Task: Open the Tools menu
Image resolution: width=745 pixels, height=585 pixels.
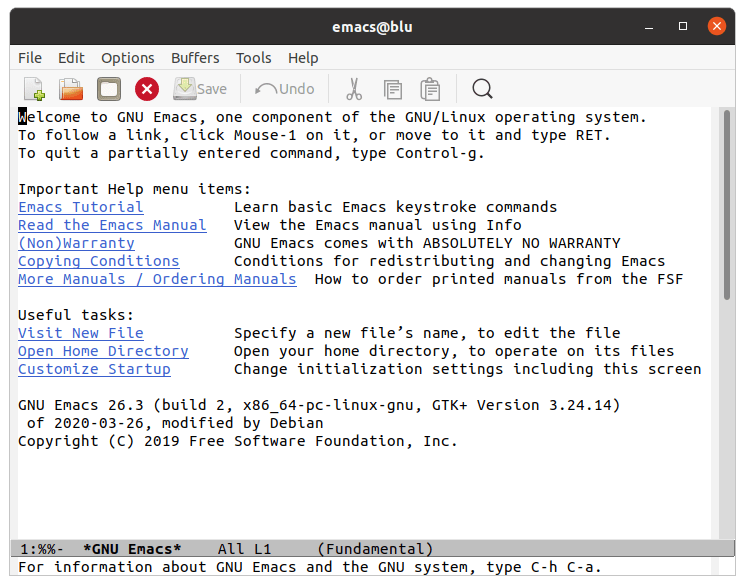Action: click(254, 58)
